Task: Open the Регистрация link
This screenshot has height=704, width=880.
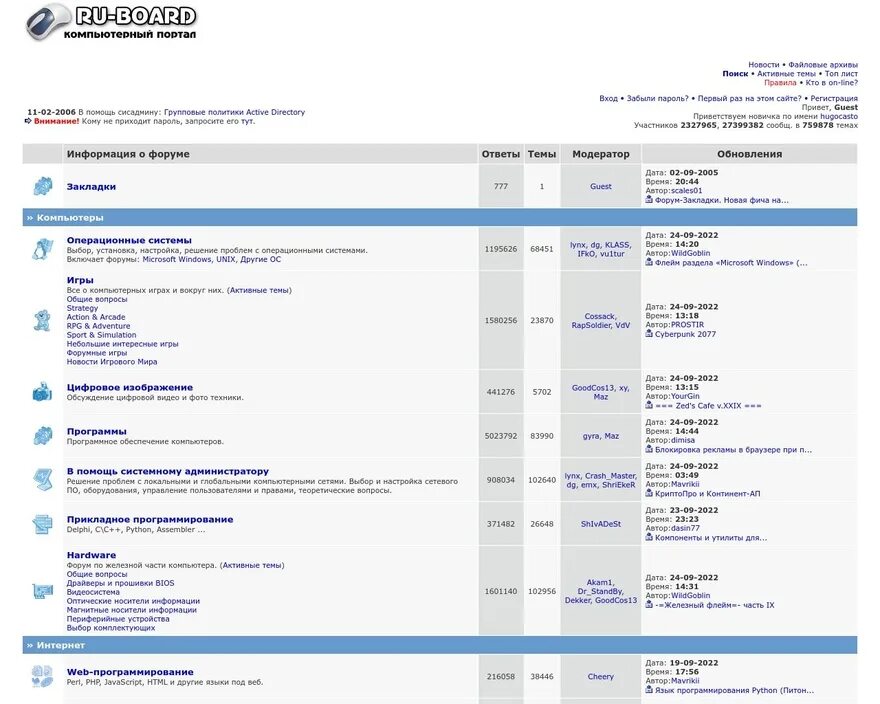Action: 834,98
